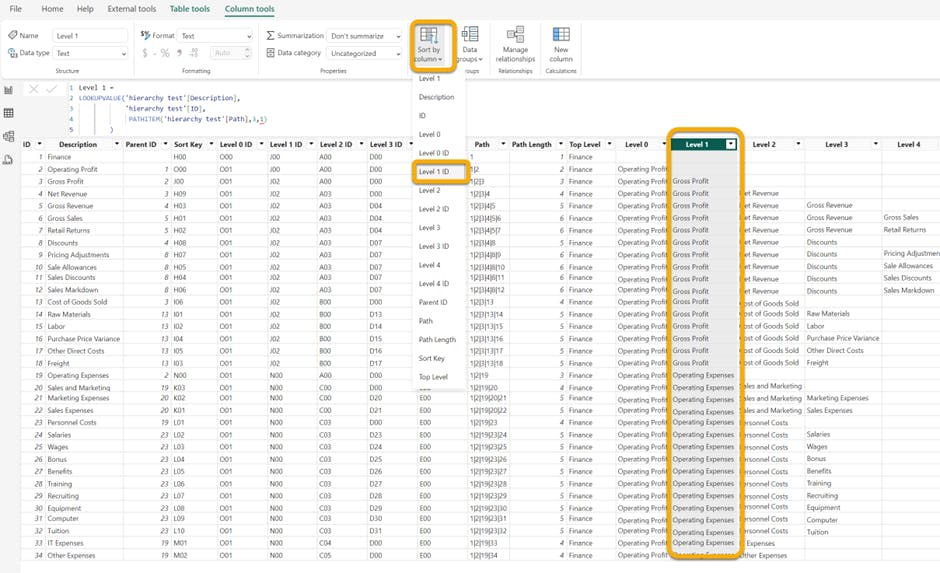940x573 pixels.
Task: Open Model view in left sidebar
Action: (9, 137)
